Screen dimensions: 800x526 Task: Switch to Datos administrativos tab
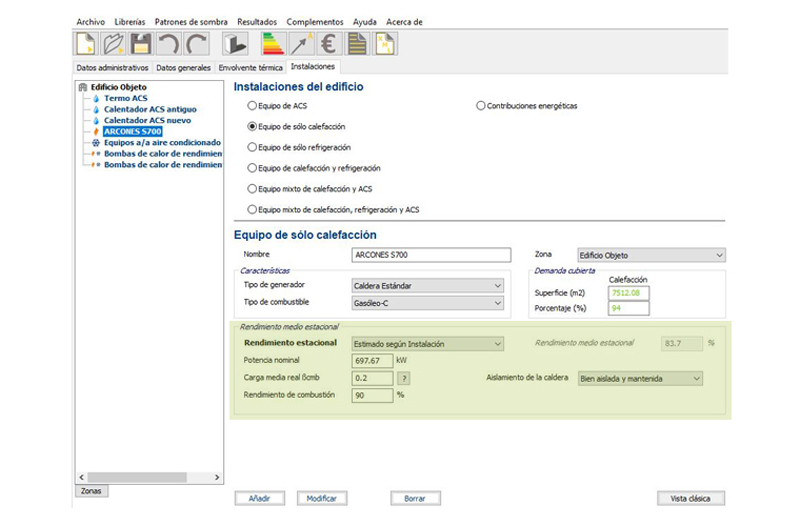pyautogui.click(x=112, y=68)
